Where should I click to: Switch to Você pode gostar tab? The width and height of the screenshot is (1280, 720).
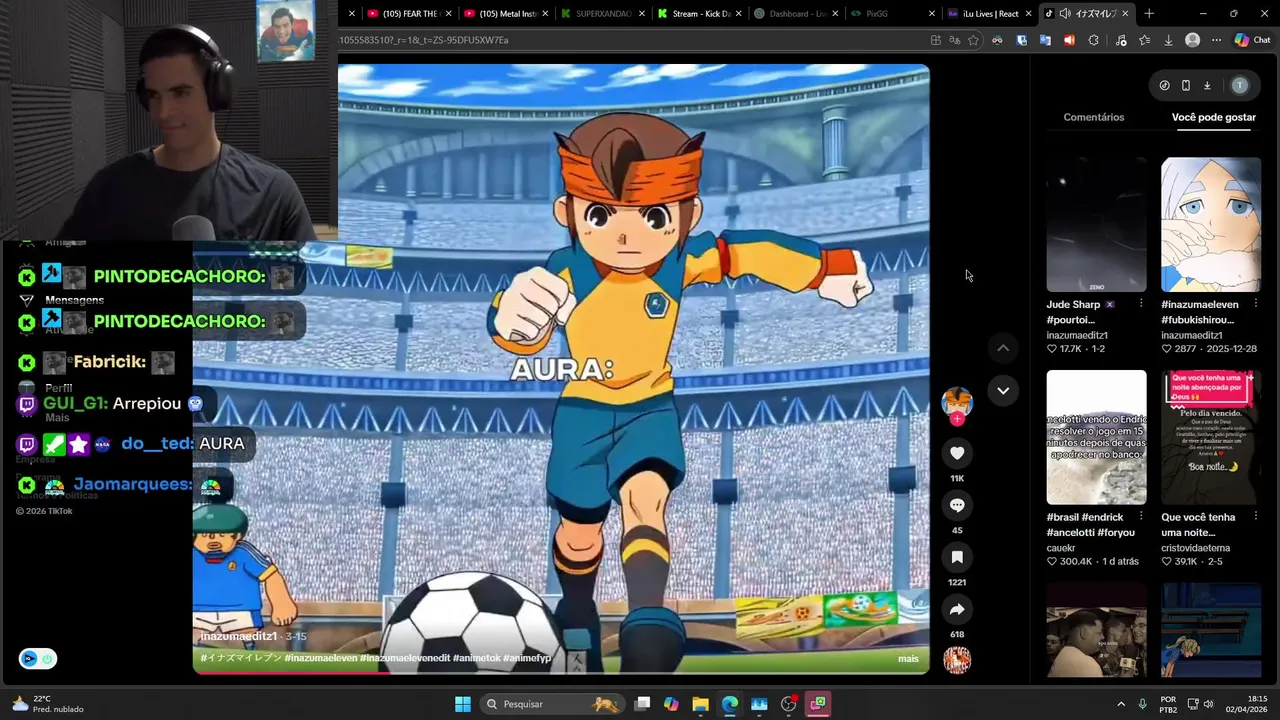coord(1213,117)
